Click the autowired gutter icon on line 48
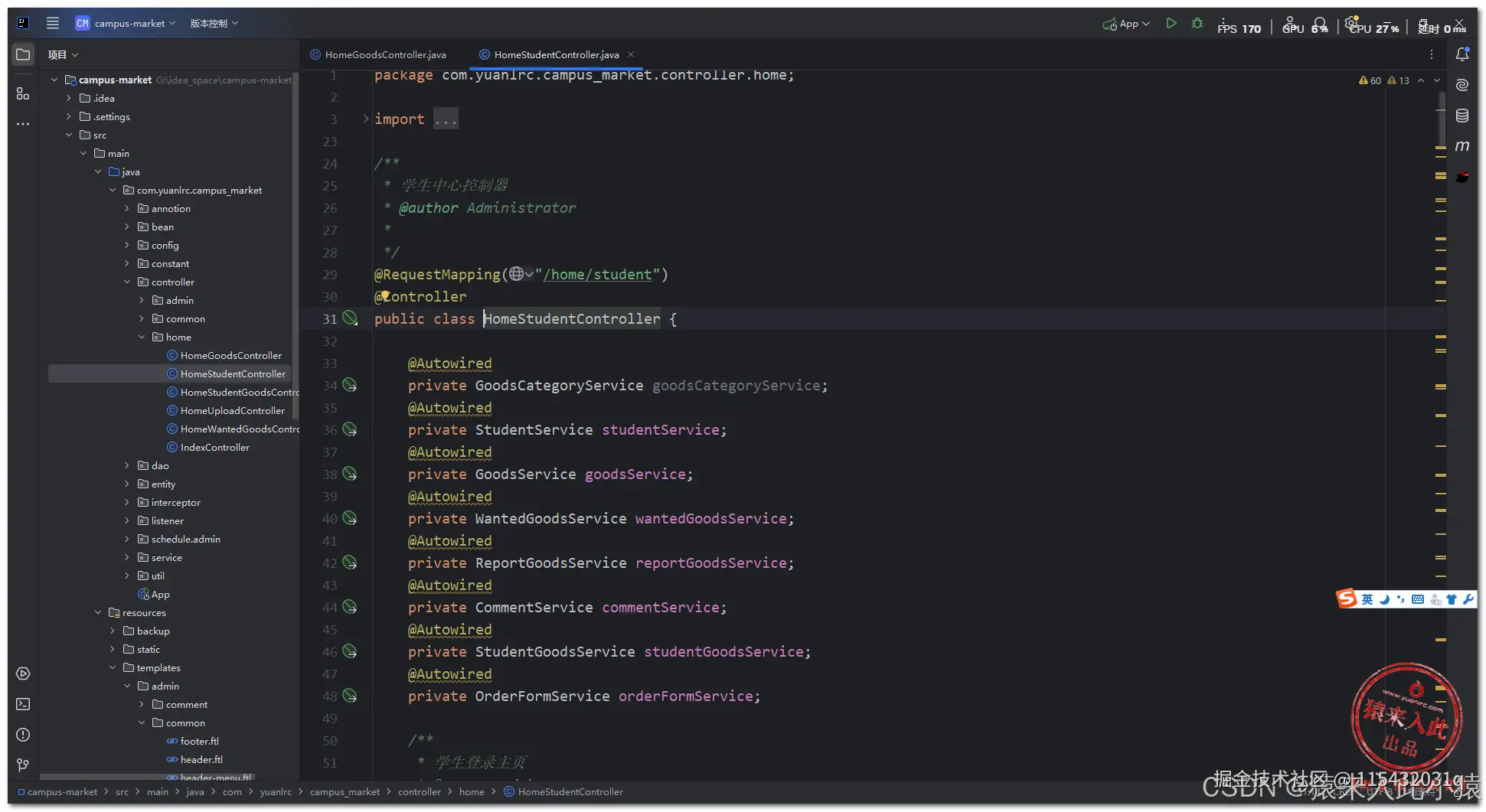 [350, 696]
